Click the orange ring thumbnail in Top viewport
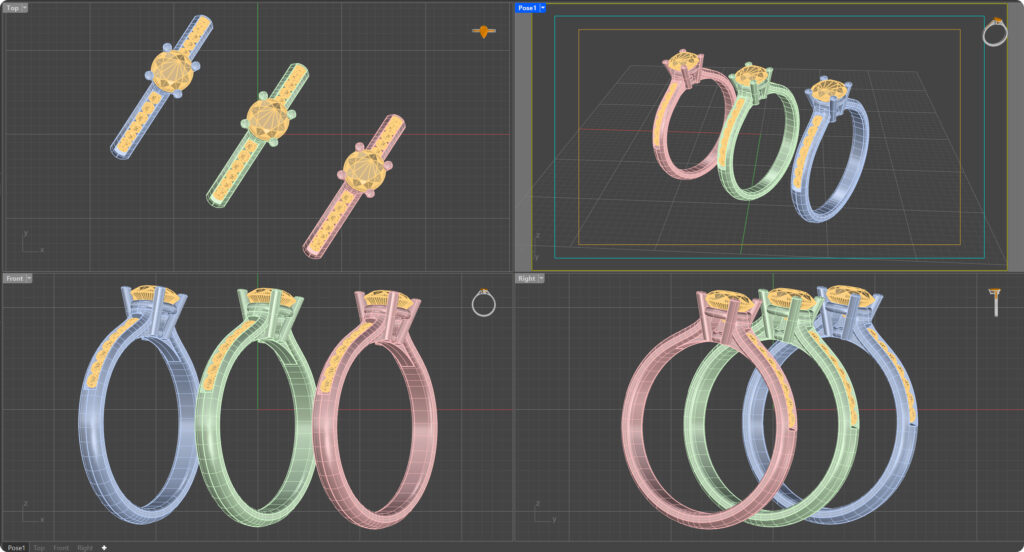The image size is (1024, 552). pyautogui.click(x=484, y=32)
